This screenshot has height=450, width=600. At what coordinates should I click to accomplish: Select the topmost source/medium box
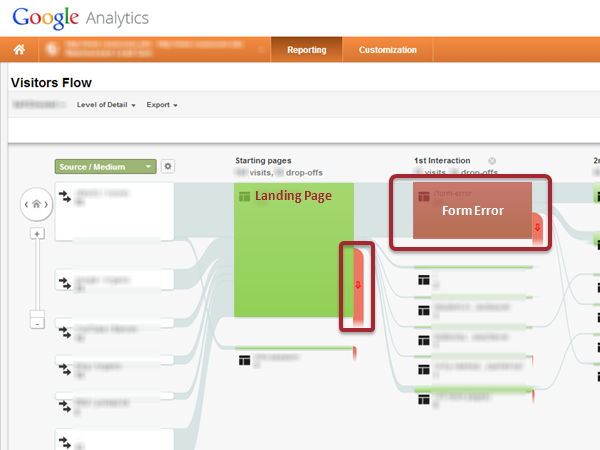pos(114,212)
